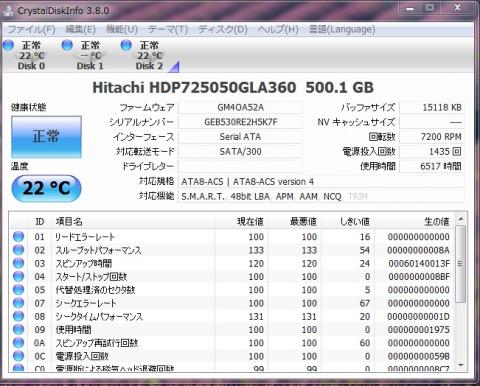The image size is (480, 386).
Task: Click status orb for ID 0C row
Action: pos(18,356)
